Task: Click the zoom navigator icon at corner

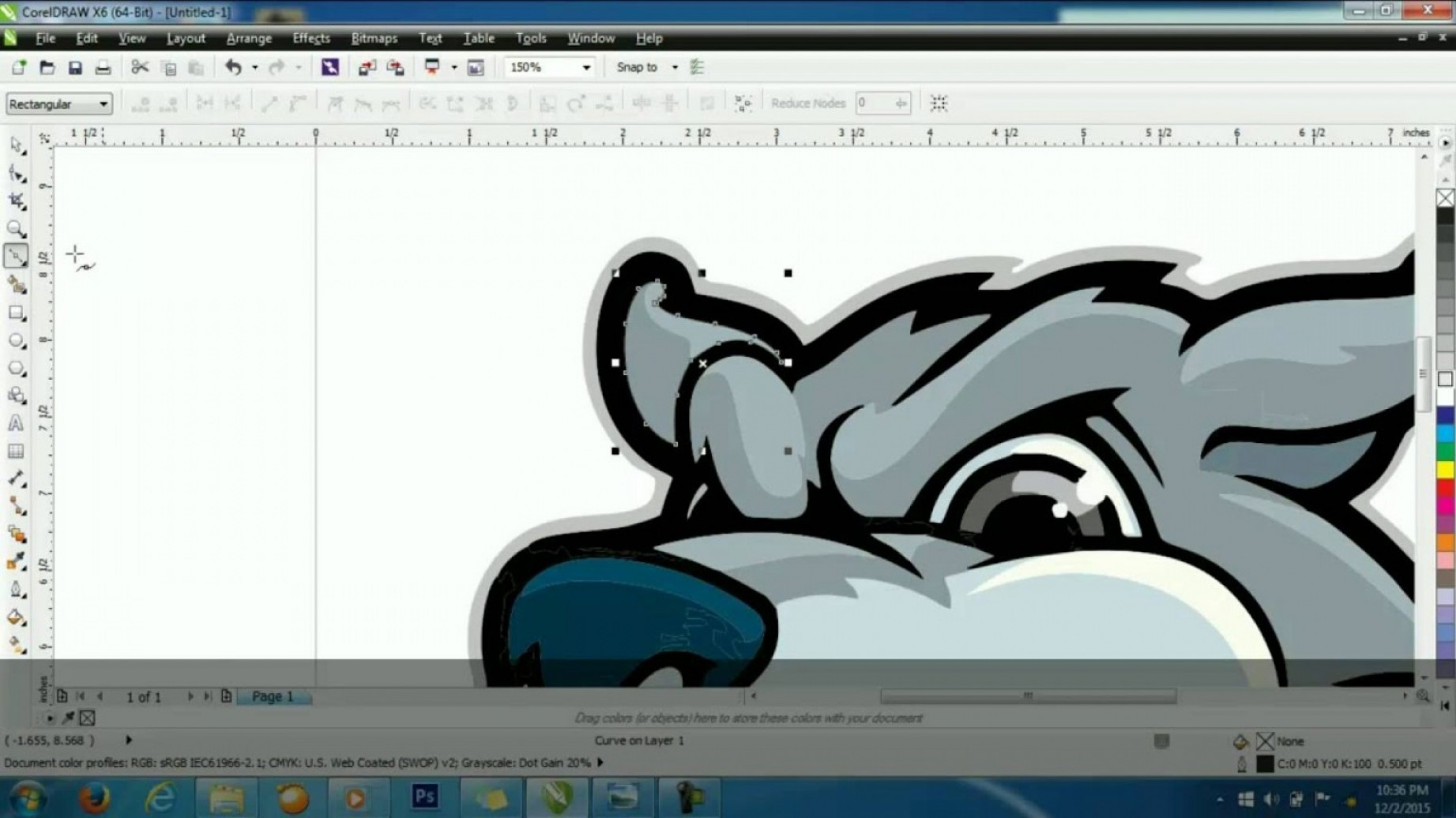Action: click(x=1423, y=696)
